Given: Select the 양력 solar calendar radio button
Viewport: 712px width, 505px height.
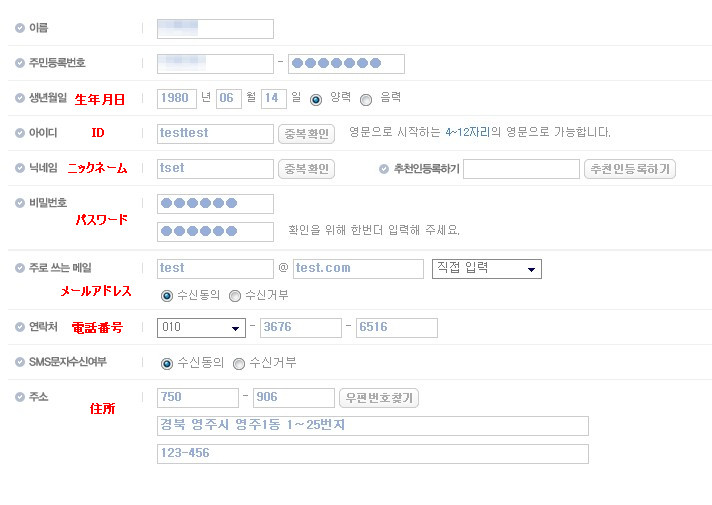Looking at the screenshot, I should point(316,99).
